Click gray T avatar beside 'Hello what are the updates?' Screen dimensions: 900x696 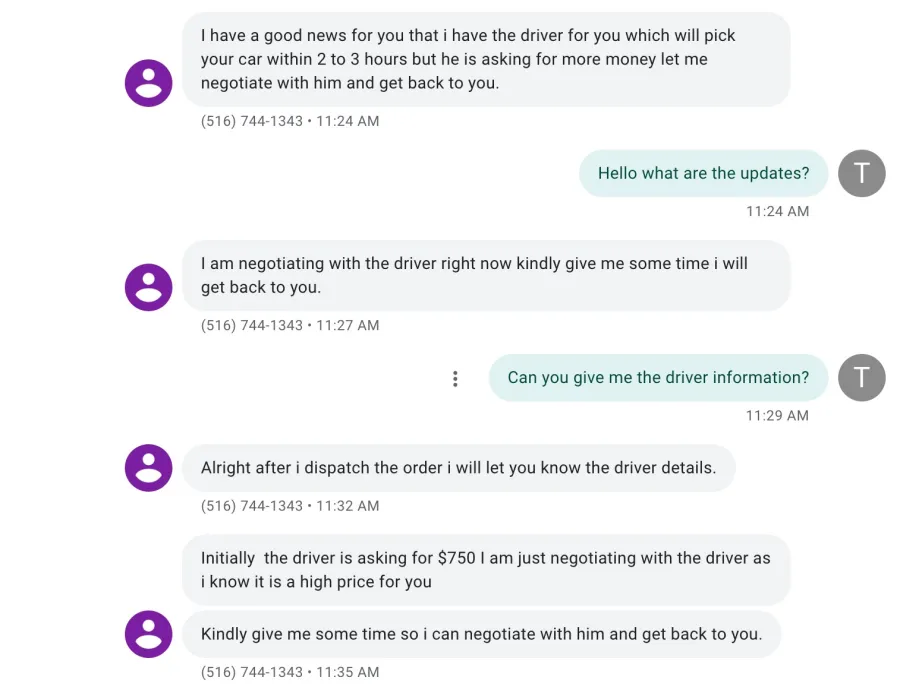(x=862, y=173)
